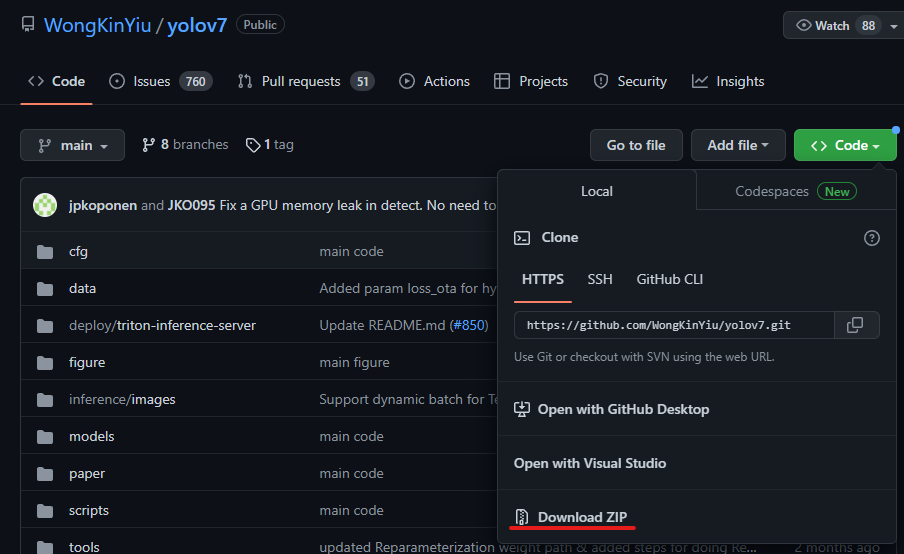Click the figure folder icon
The height and width of the screenshot is (554, 904).
45,363
